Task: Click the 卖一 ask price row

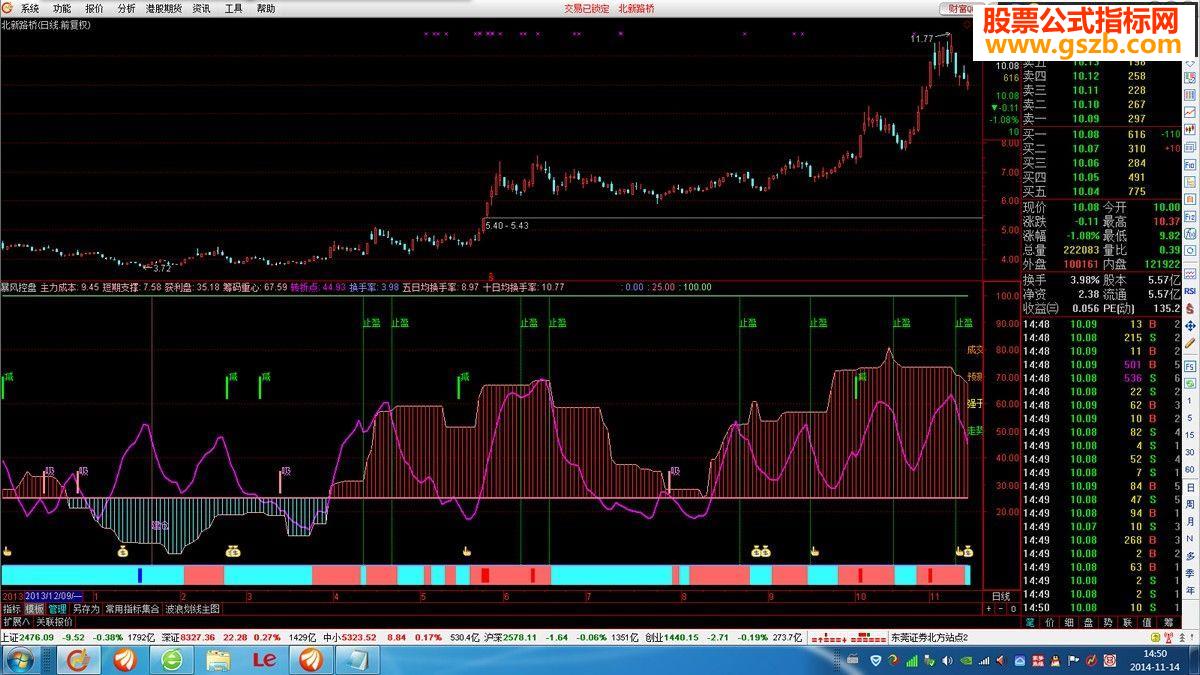Action: [x=1100, y=119]
